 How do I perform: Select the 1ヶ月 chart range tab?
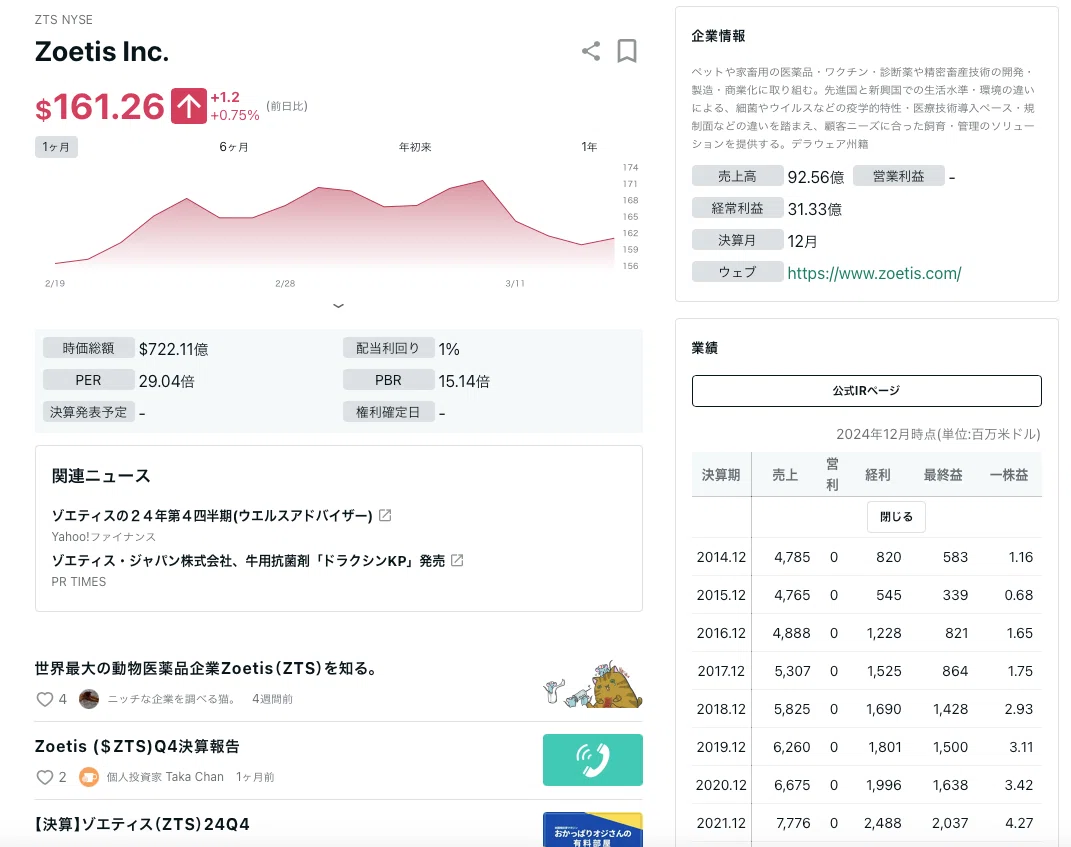(x=56, y=147)
